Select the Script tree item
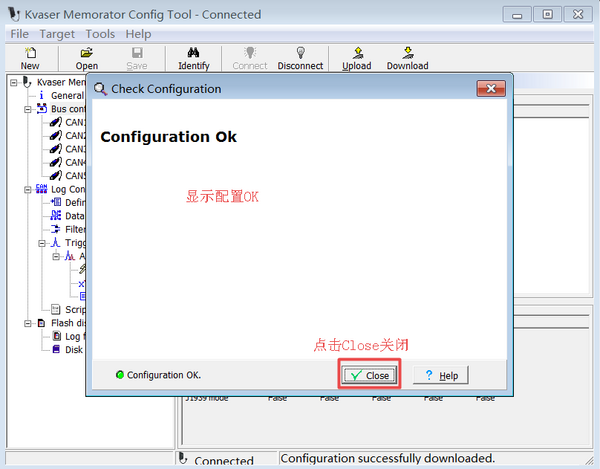 coord(75,309)
